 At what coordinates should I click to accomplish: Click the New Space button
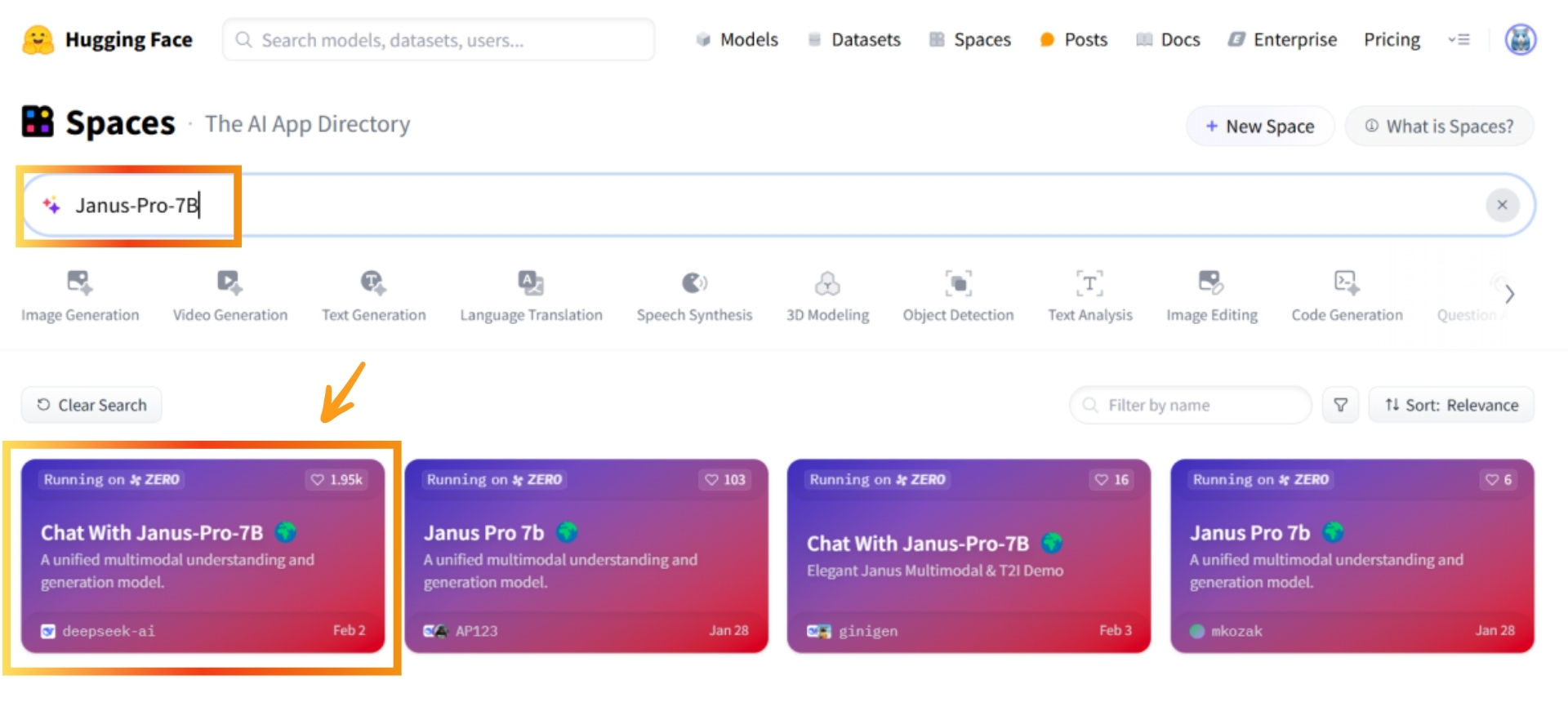(1259, 127)
